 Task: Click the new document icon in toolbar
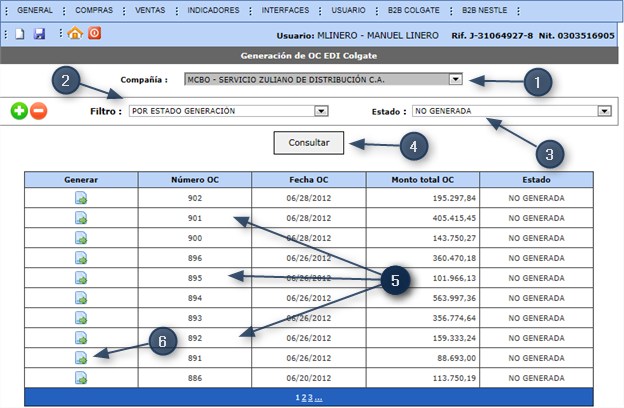click(x=20, y=33)
